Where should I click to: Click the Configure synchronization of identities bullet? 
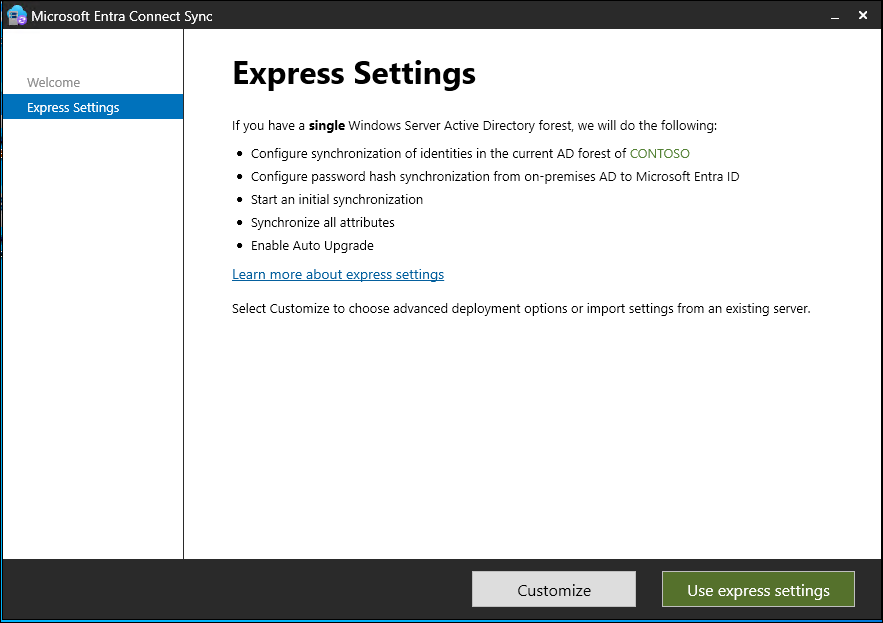470,154
